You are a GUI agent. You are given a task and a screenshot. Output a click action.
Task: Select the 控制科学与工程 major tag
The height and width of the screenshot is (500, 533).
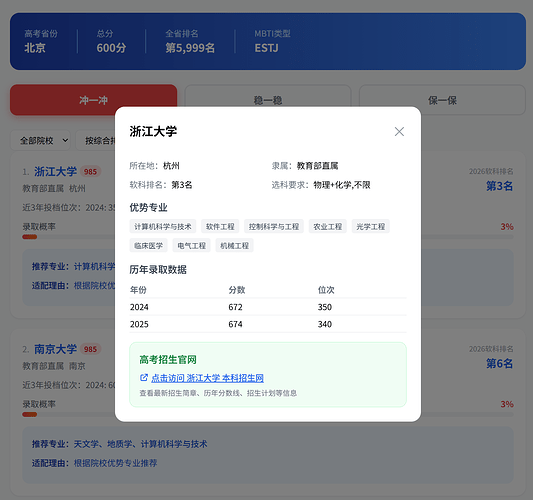click(274, 226)
